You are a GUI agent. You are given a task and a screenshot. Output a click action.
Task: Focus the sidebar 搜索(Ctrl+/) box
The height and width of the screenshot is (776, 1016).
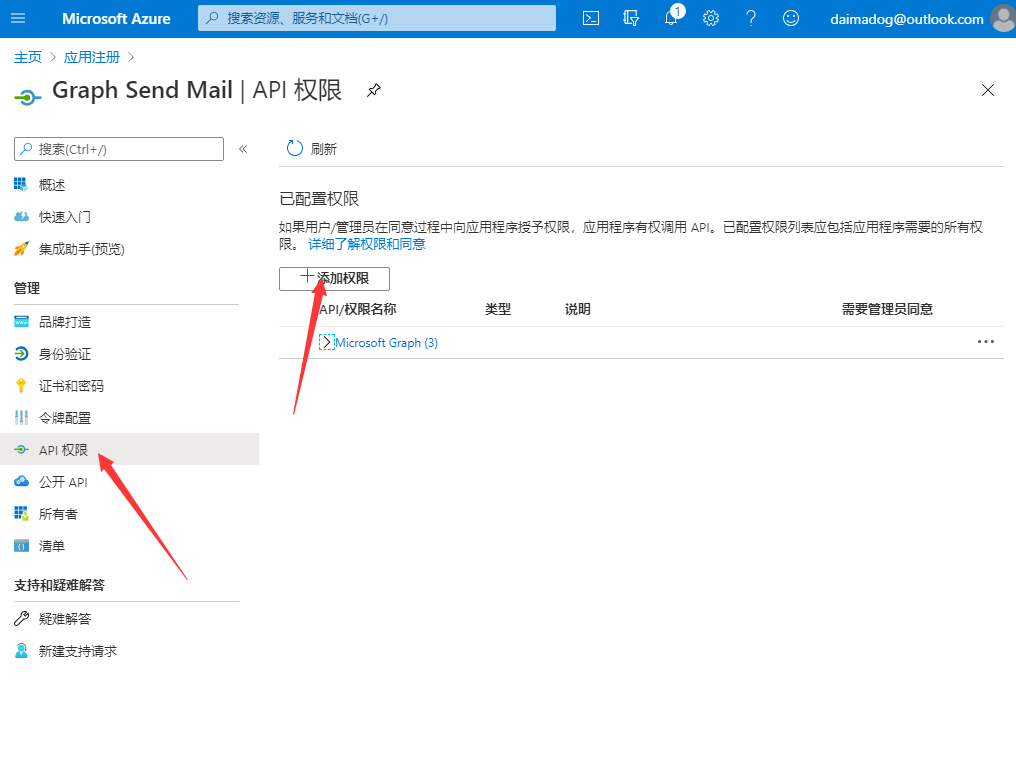click(119, 149)
